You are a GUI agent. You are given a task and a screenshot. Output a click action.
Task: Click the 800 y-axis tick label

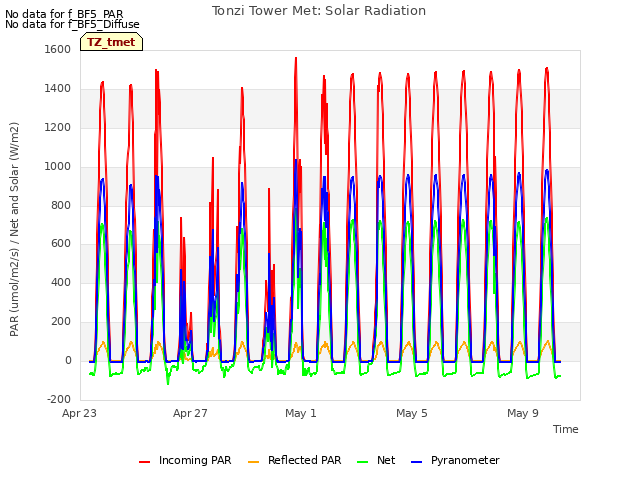(61, 205)
